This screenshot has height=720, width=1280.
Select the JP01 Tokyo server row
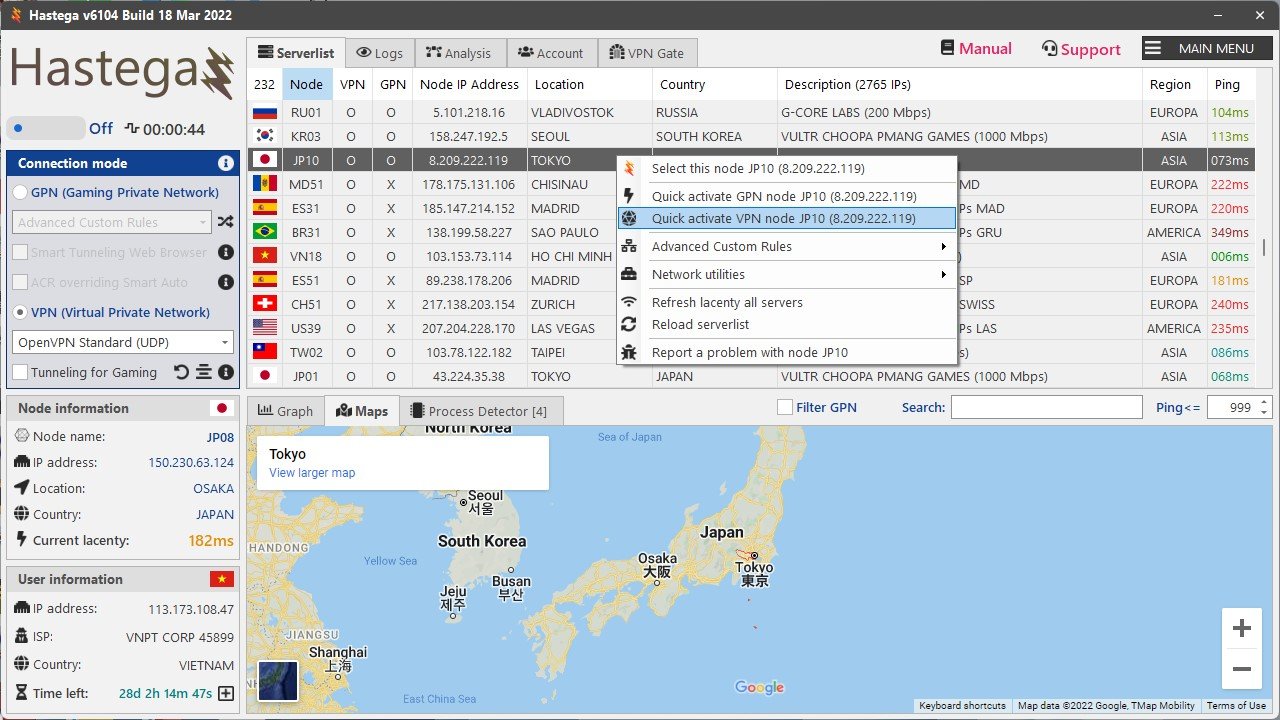[x=750, y=377]
